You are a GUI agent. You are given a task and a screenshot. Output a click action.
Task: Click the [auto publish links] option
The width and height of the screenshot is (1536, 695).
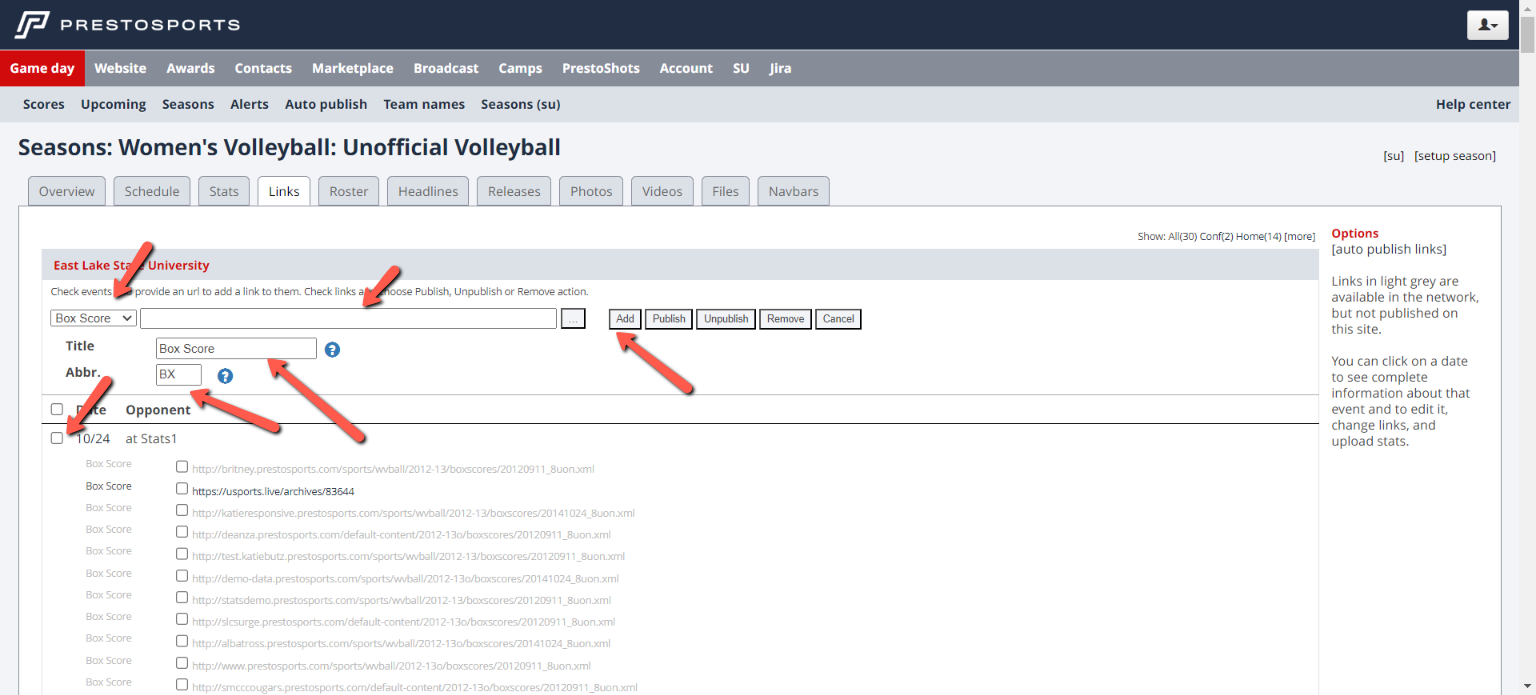[1388, 249]
